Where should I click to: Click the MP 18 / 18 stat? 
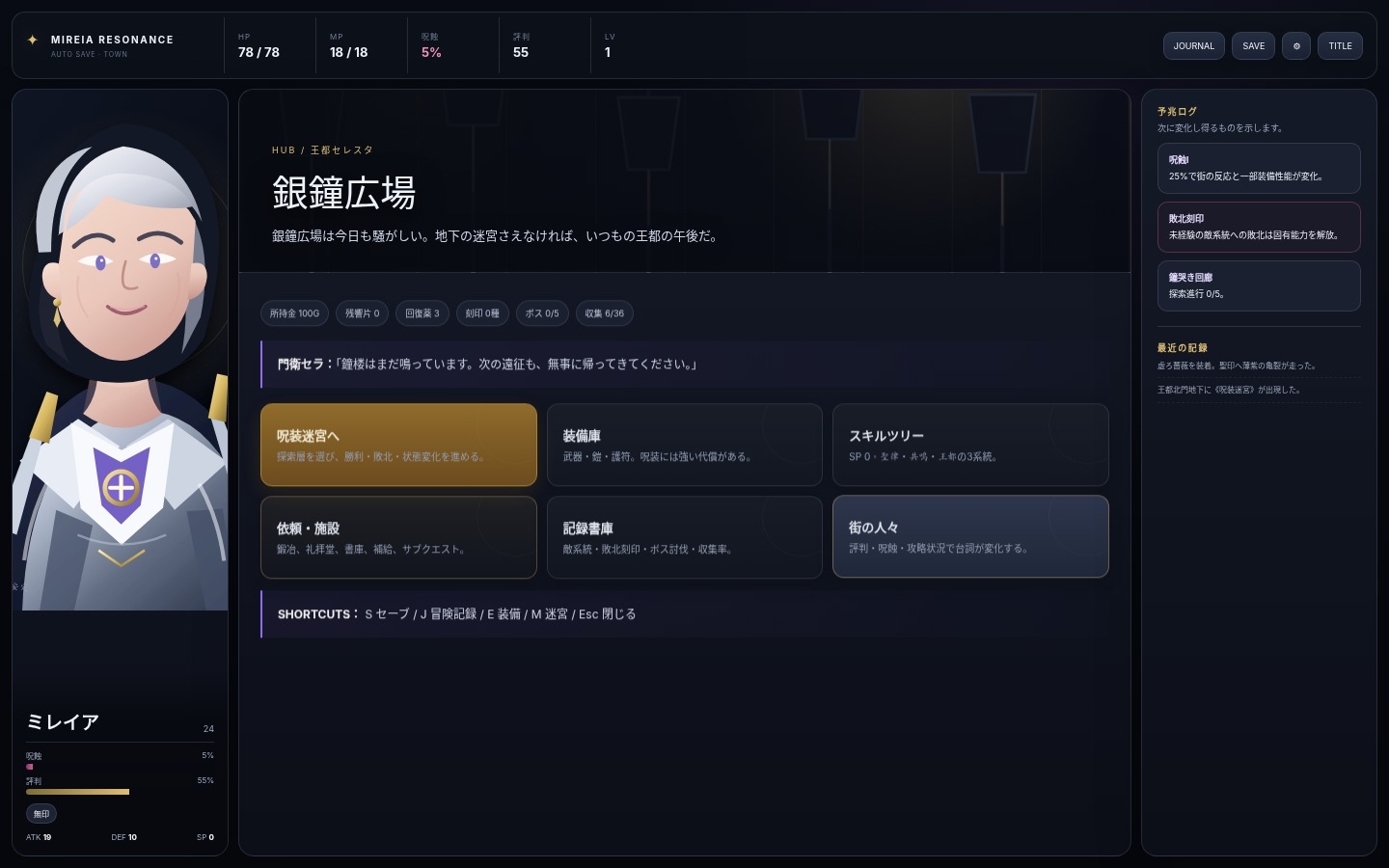click(348, 45)
